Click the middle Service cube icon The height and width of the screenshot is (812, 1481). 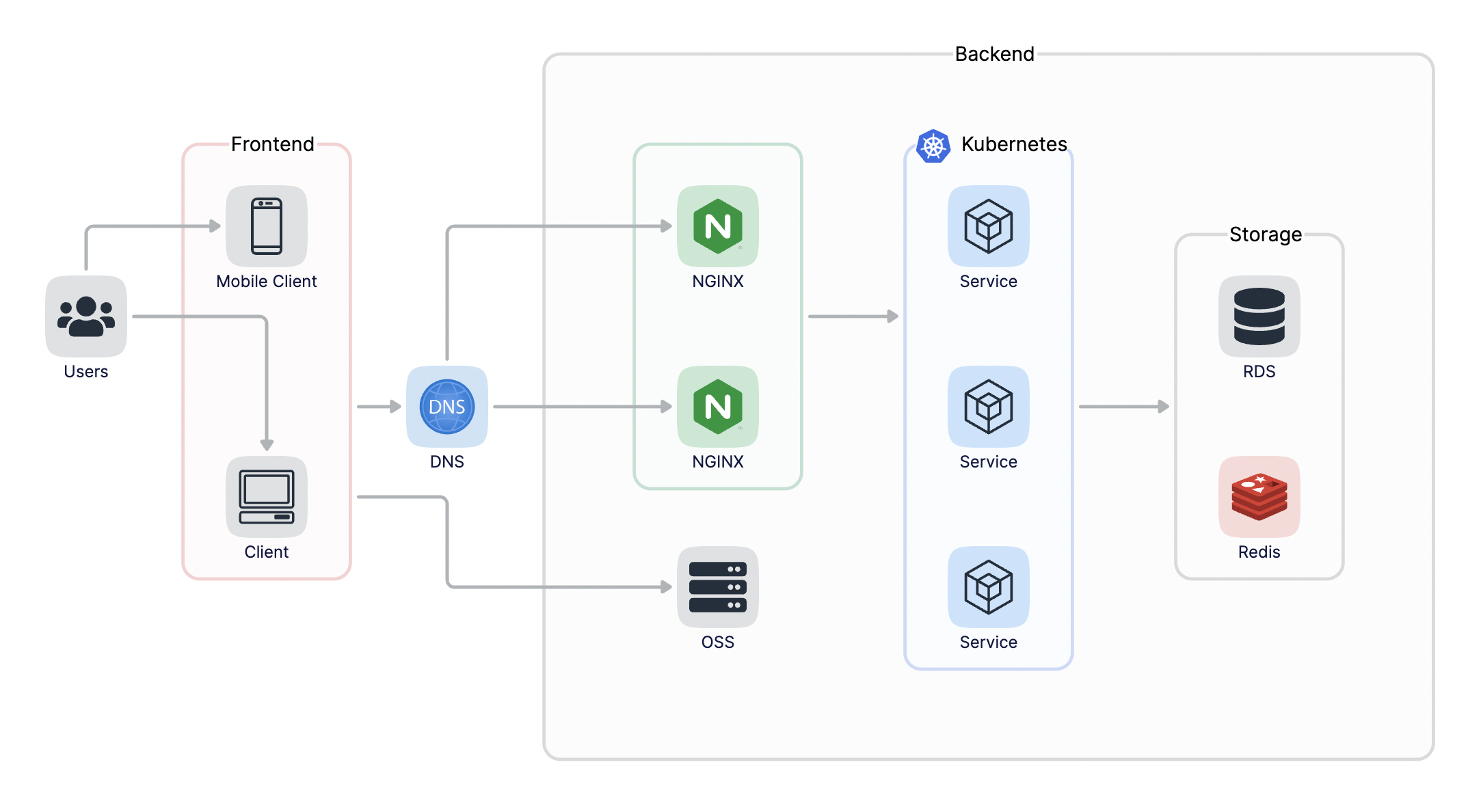tap(989, 407)
